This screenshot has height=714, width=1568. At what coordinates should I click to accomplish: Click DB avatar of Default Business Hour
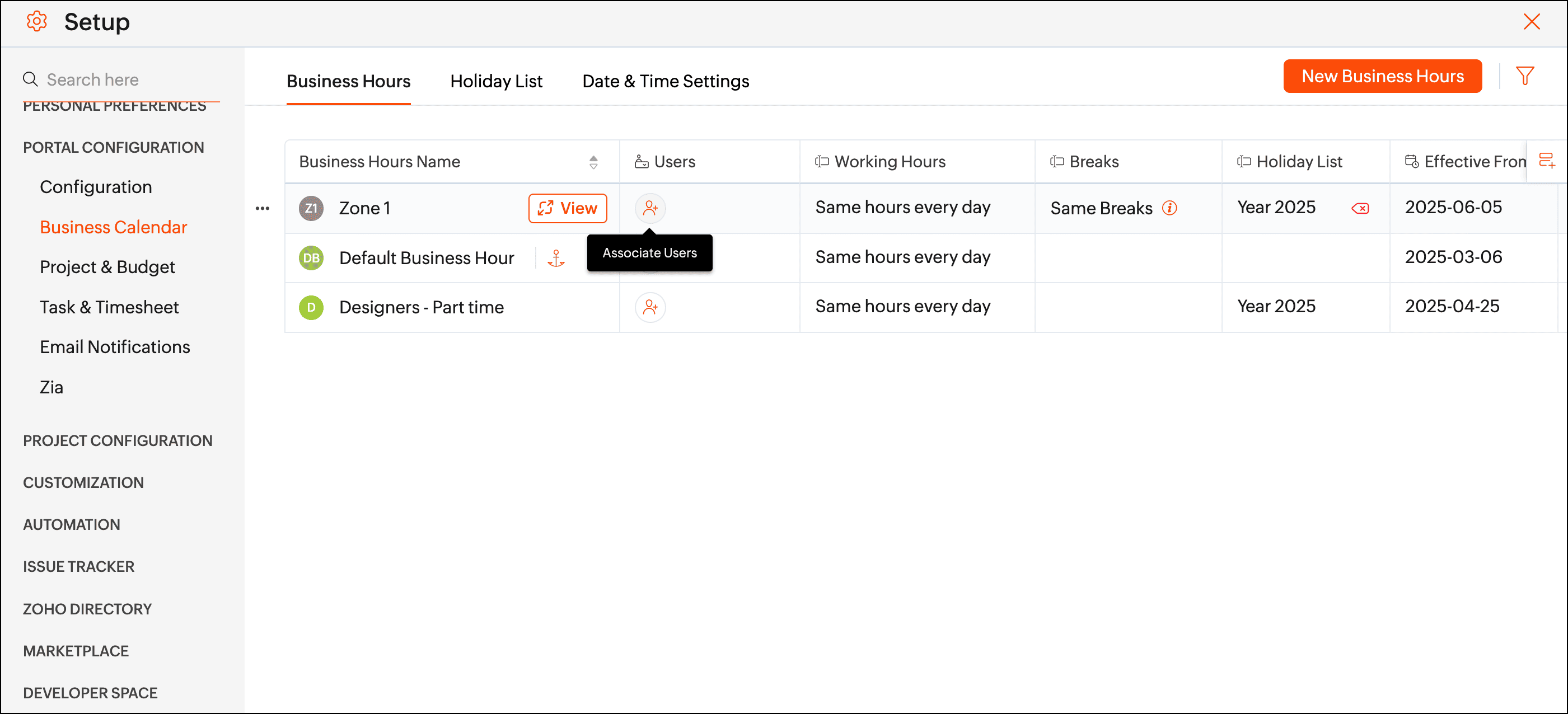[311, 258]
